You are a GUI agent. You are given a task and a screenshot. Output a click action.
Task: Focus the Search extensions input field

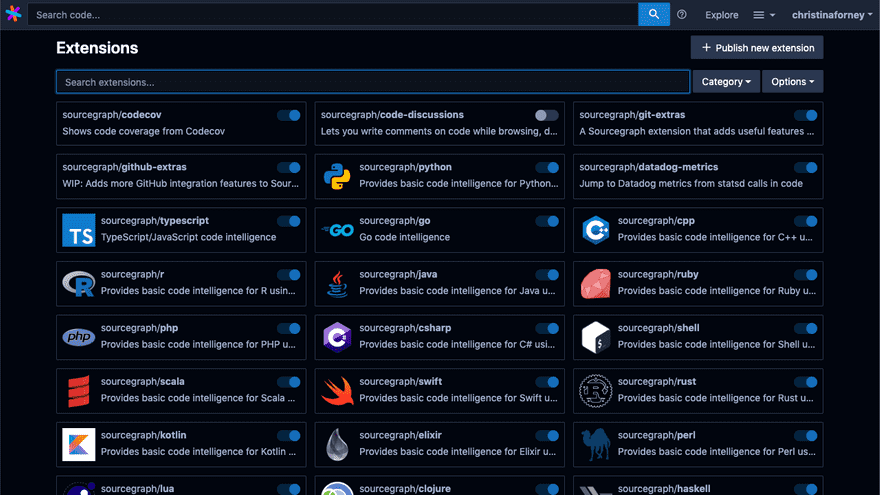click(373, 82)
